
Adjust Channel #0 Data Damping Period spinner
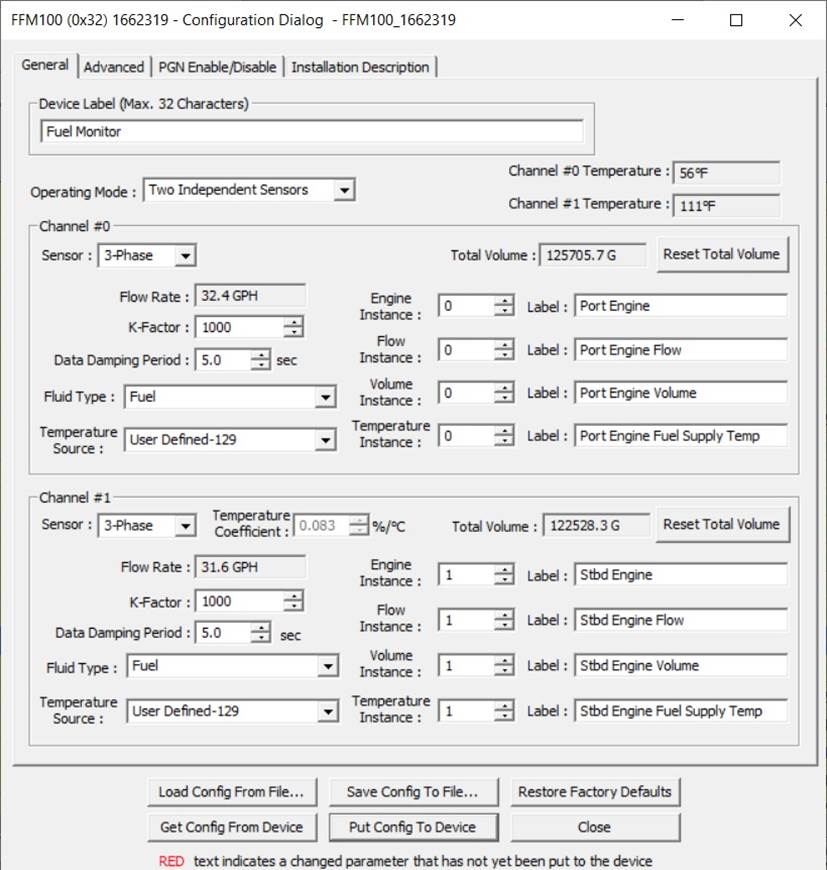(x=260, y=360)
